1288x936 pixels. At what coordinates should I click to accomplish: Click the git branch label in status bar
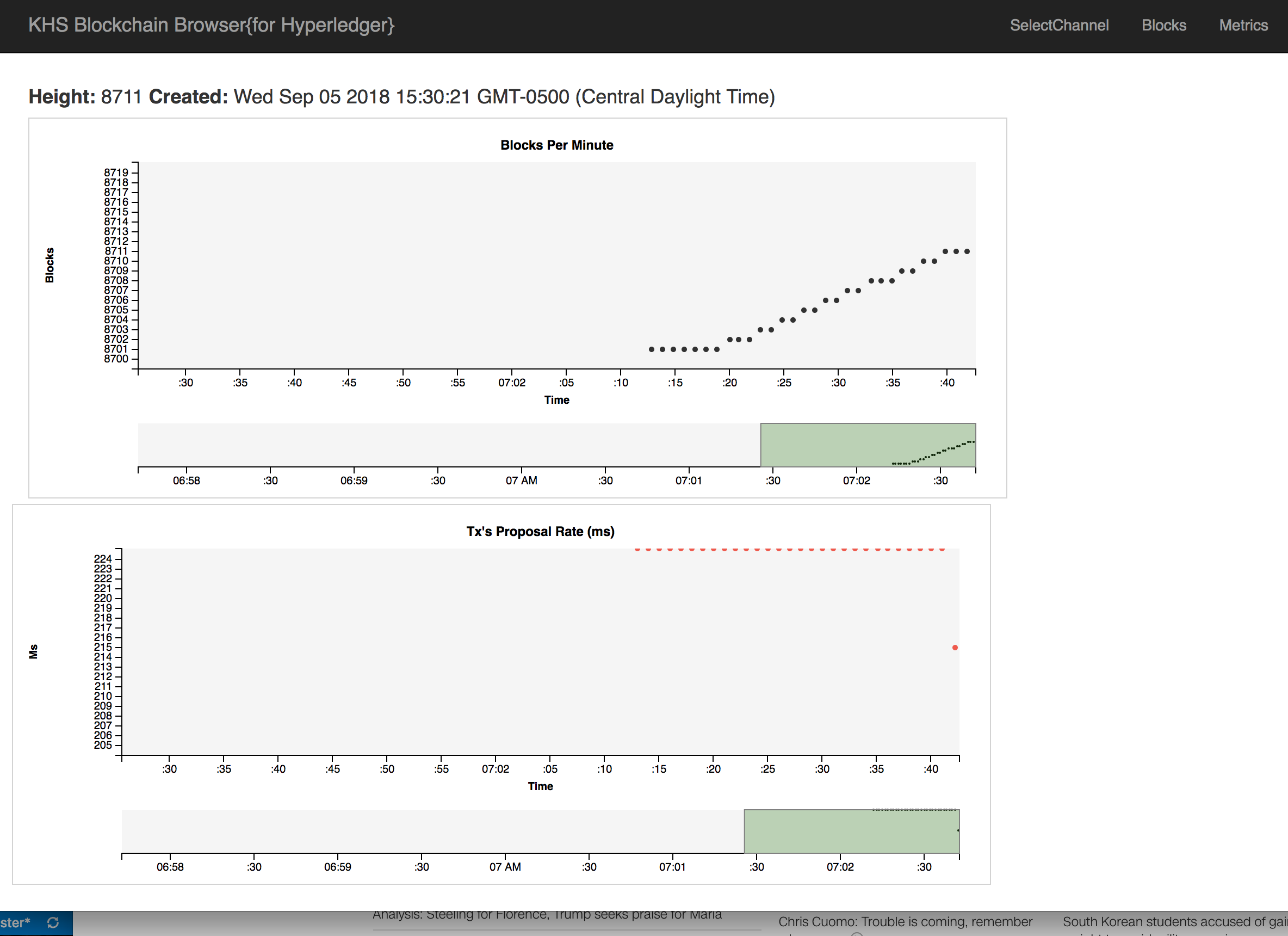click(15, 922)
